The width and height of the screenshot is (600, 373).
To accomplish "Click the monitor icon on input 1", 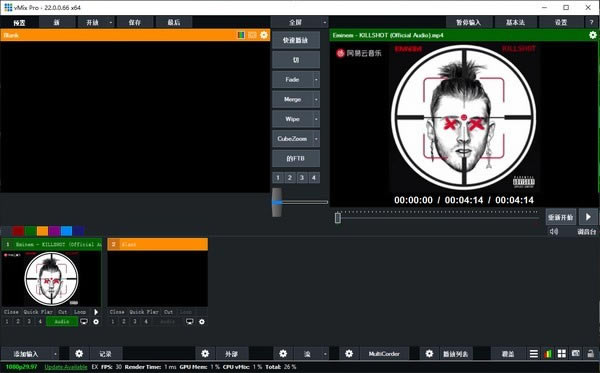I will [x=84, y=321].
